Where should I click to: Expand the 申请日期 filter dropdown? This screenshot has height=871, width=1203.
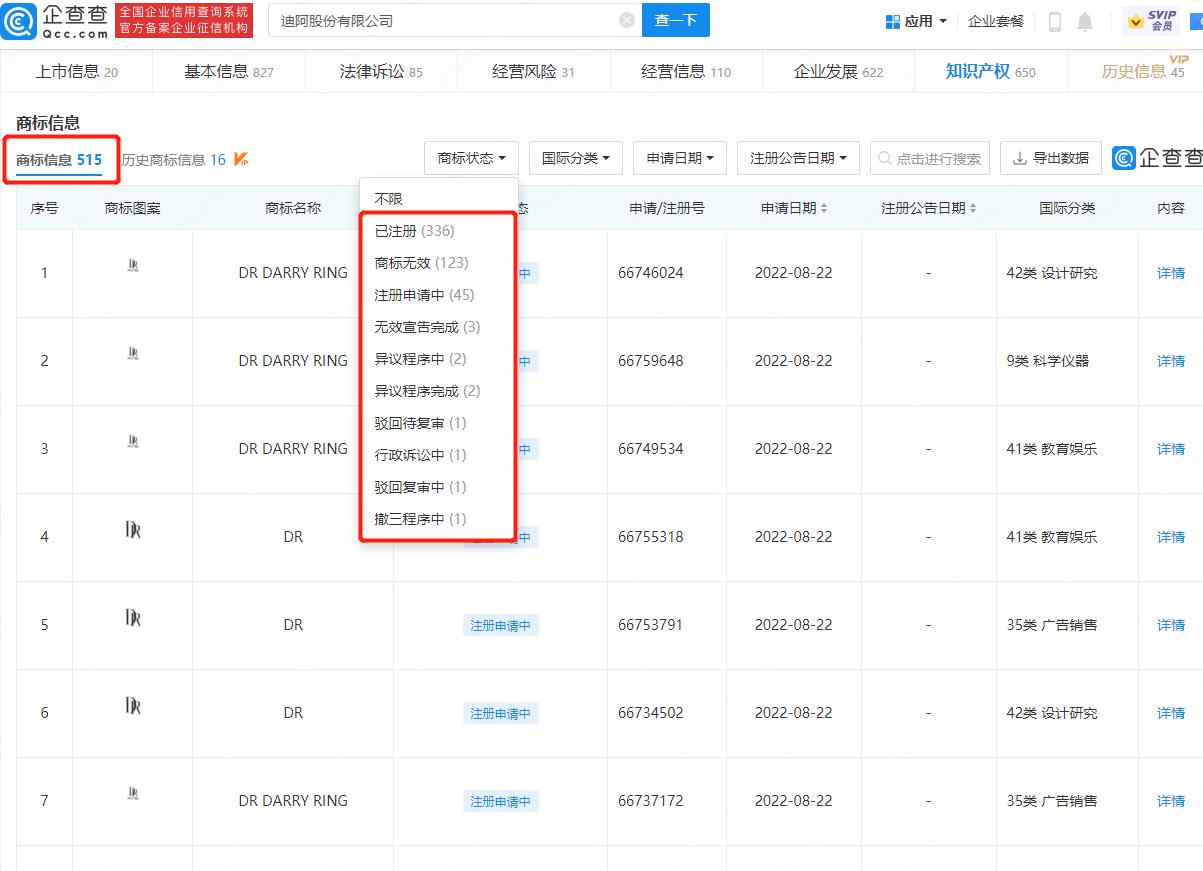[x=680, y=158]
